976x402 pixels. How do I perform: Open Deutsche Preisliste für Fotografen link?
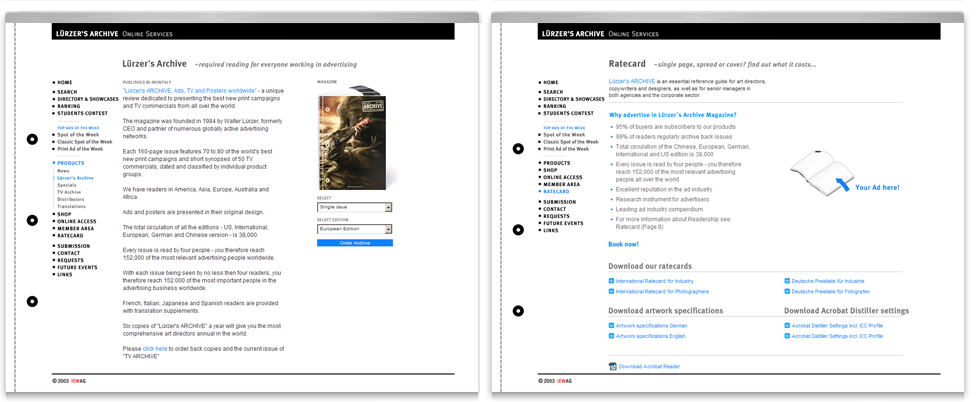(x=830, y=291)
